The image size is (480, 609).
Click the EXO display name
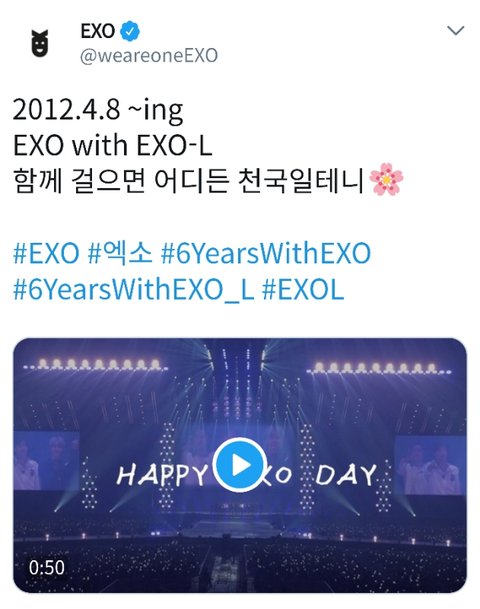[98, 31]
